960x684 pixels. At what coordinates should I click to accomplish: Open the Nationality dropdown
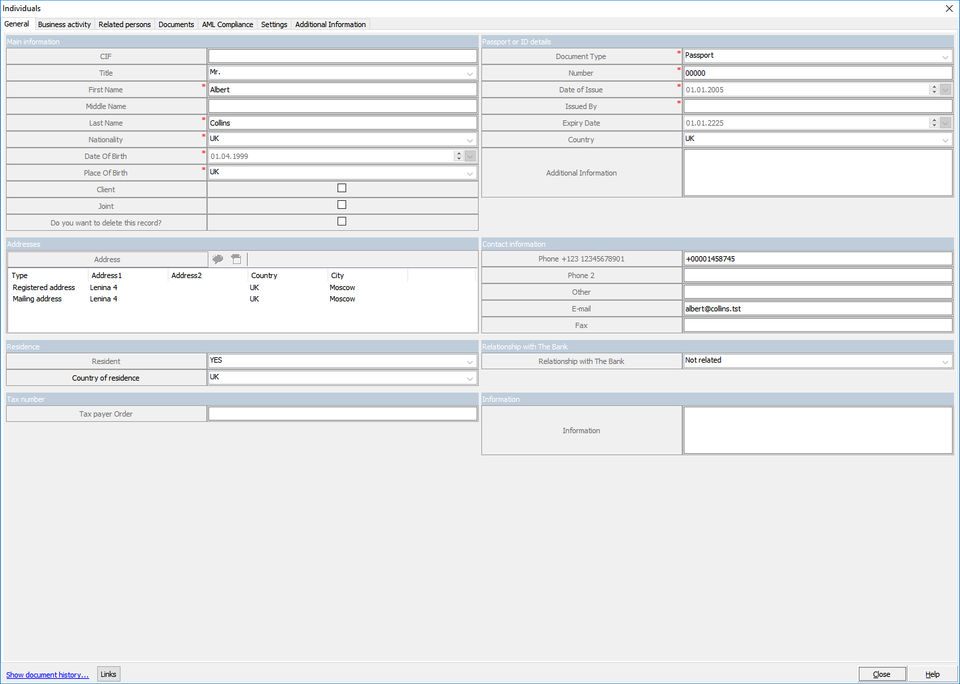click(470, 140)
